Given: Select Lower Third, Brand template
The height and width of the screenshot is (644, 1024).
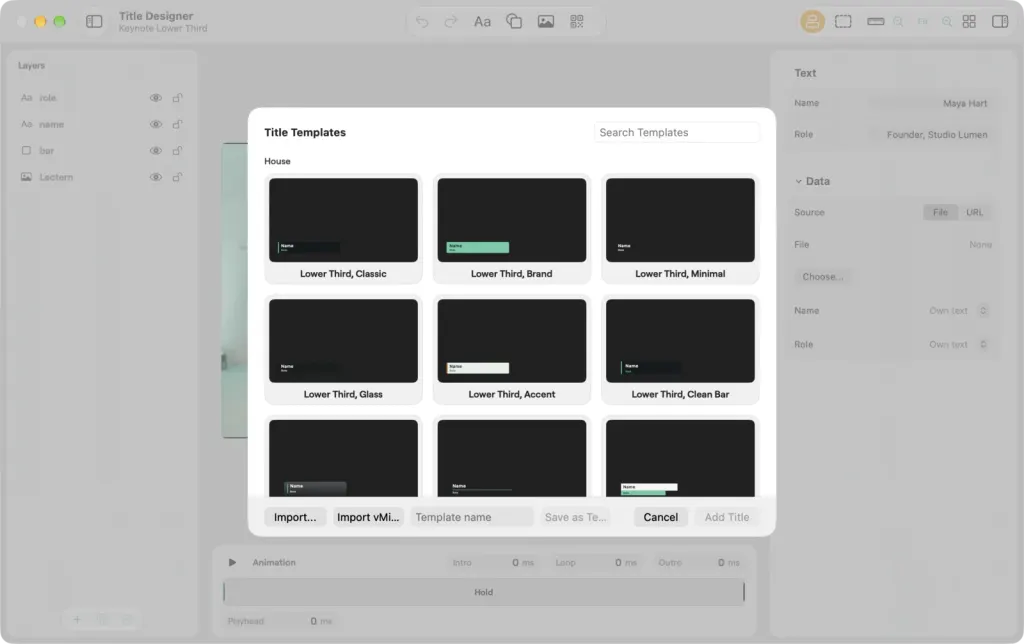Looking at the screenshot, I should tap(511, 229).
